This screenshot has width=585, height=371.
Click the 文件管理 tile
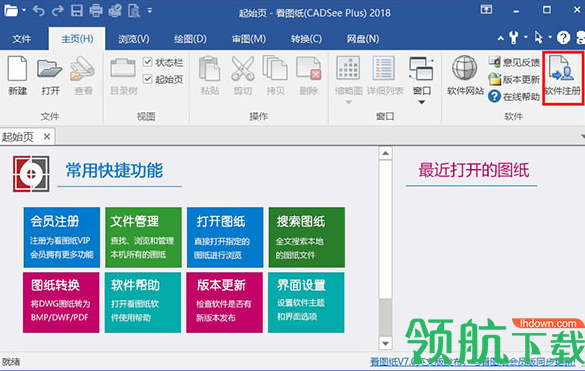[143, 237]
